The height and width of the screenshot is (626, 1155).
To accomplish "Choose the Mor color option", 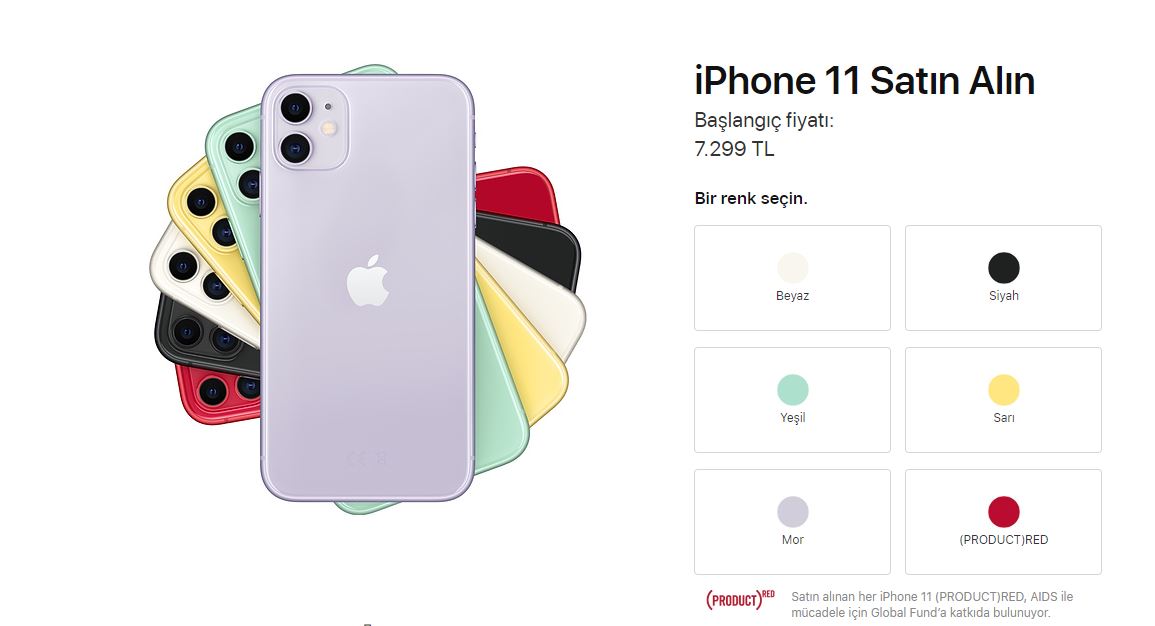I will [x=792, y=522].
